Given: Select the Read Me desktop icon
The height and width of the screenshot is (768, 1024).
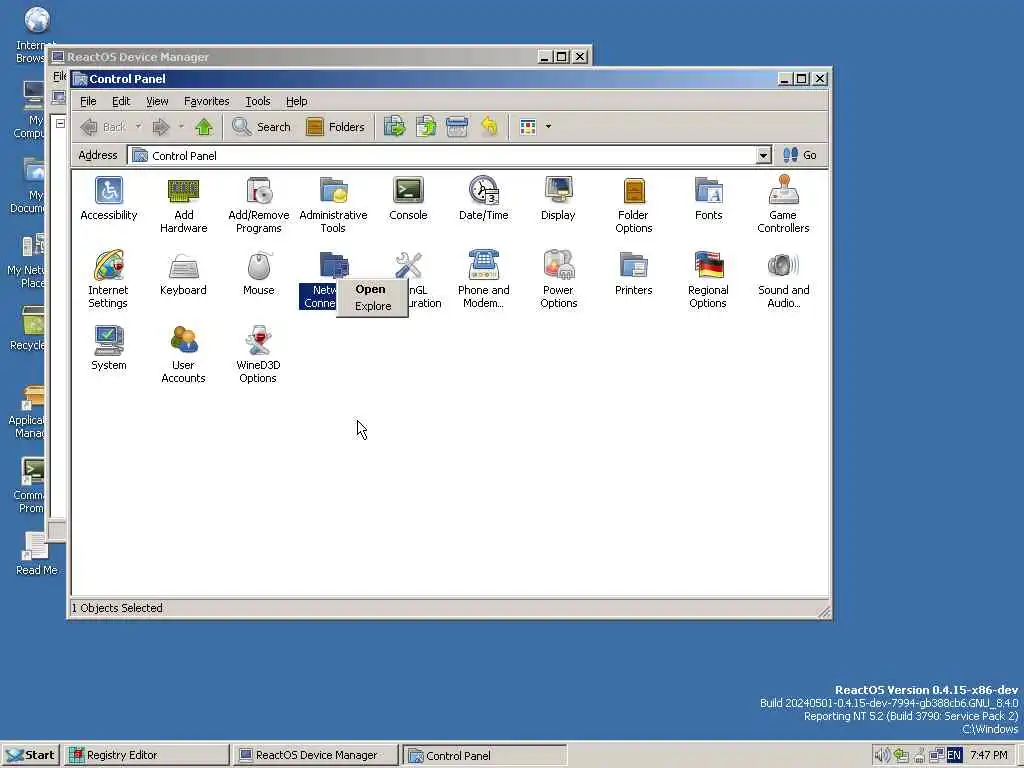Looking at the screenshot, I should pyautogui.click(x=36, y=554).
